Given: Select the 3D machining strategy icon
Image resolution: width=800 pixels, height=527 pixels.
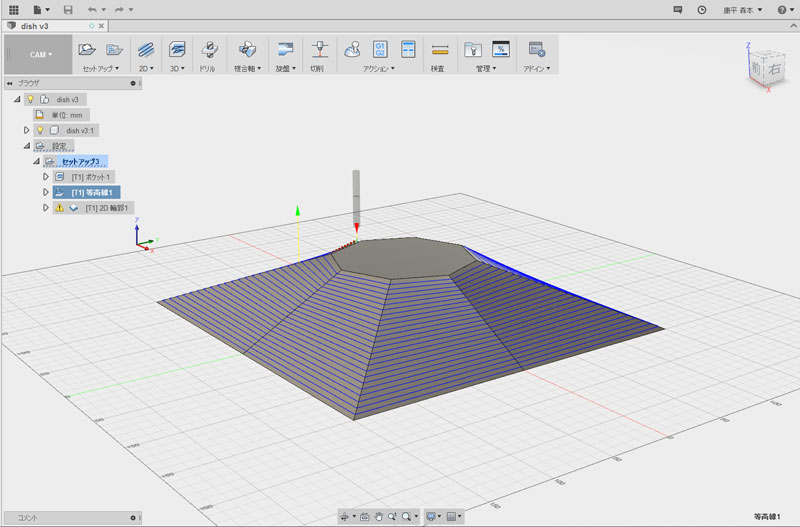Looking at the screenshot, I should coord(177,49).
